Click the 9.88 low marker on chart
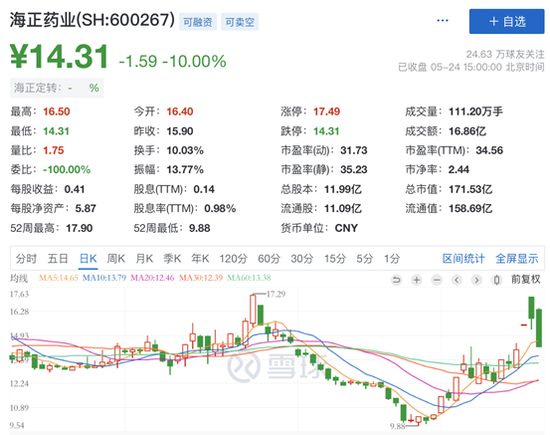This screenshot has width=550, height=435. (x=398, y=426)
